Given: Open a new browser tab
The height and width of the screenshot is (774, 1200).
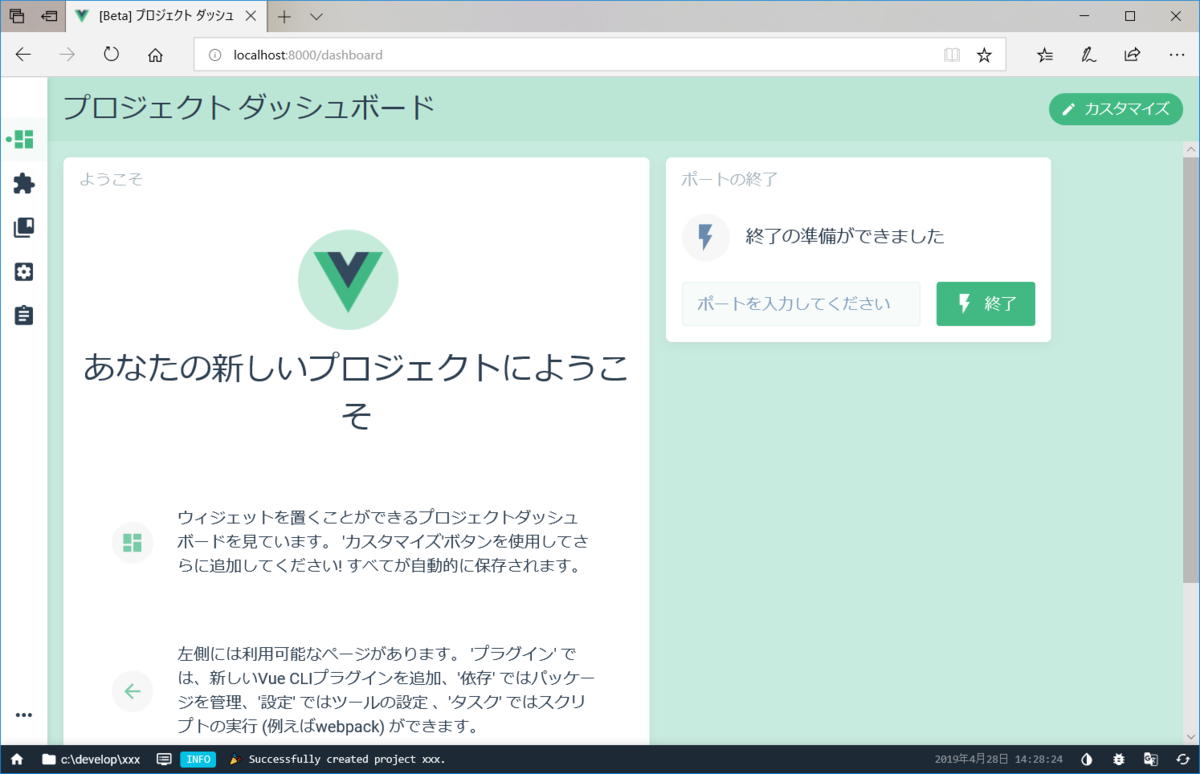Looking at the screenshot, I should [x=282, y=16].
